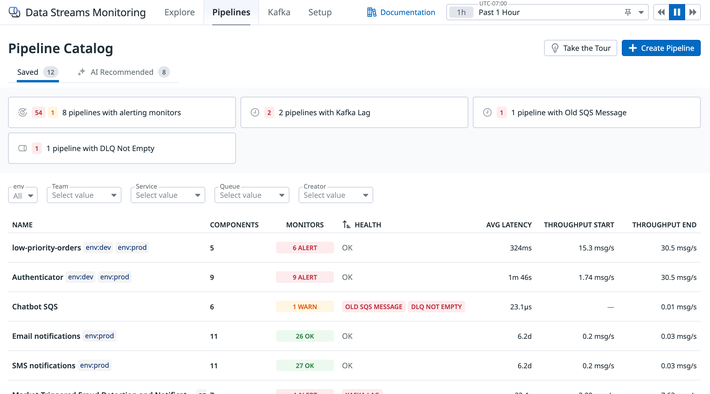Image resolution: width=710 pixels, height=394 pixels.
Task: Filter by 8 pipelines with alerting monitors
Action: 122,112
